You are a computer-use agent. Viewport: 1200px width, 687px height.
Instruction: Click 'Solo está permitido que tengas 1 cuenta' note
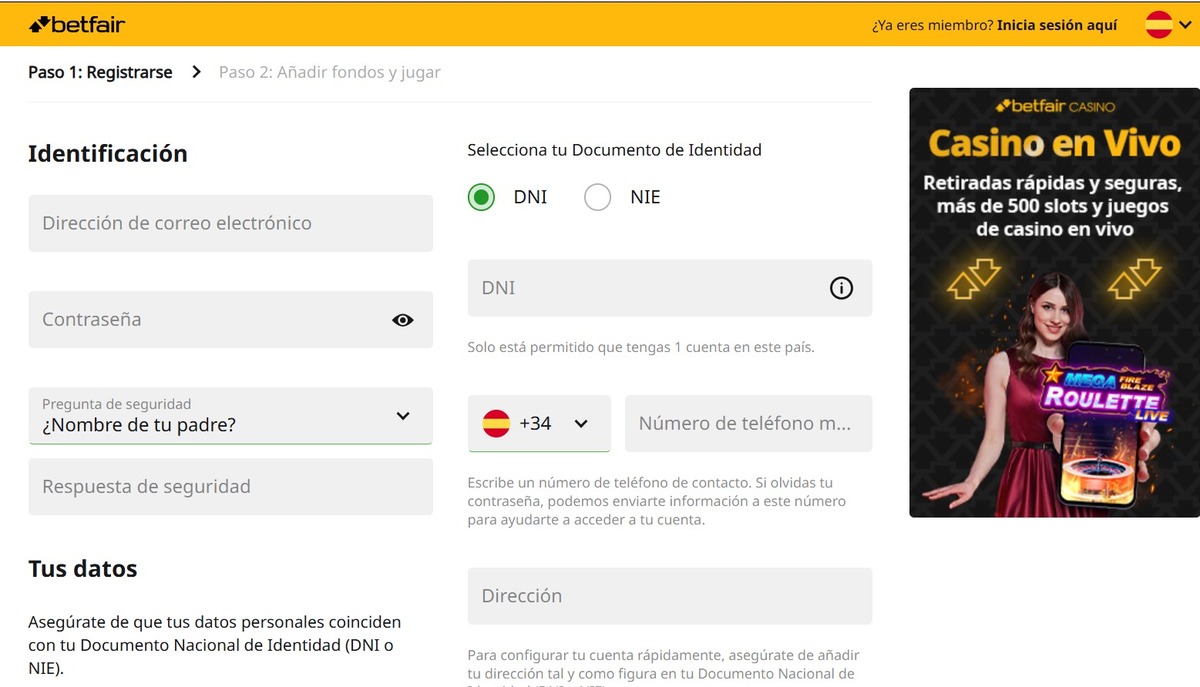(x=641, y=348)
